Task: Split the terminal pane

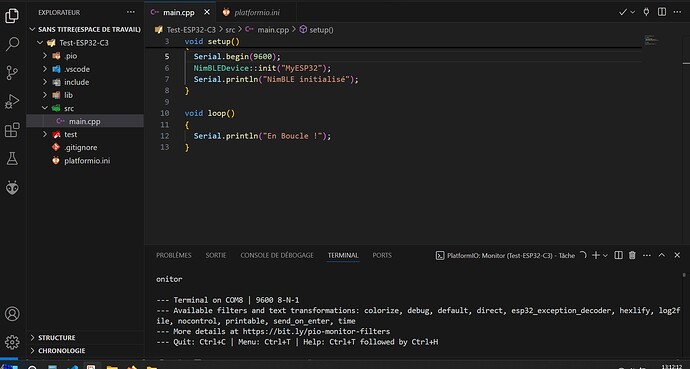Action: [618, 255]
